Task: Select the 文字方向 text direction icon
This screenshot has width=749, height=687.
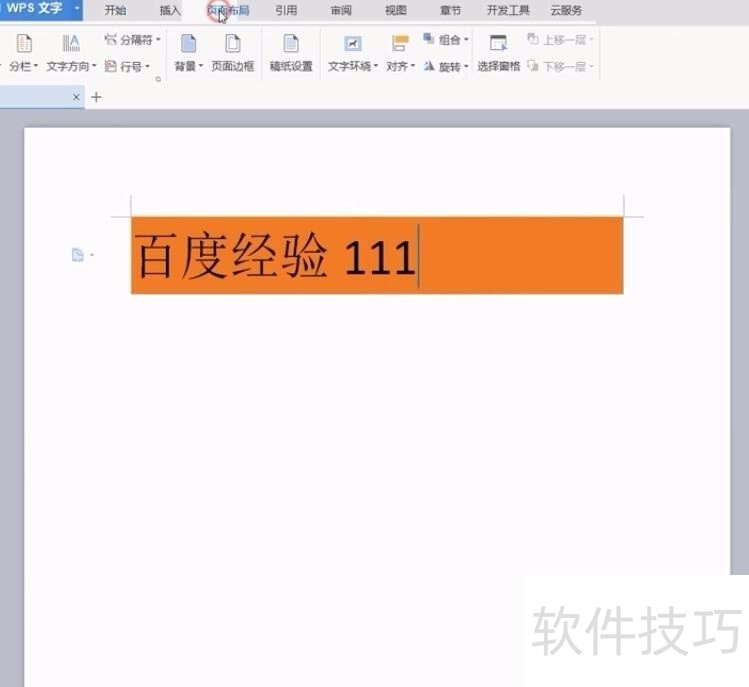Action: pyautogui.click(x=71, y=44)
